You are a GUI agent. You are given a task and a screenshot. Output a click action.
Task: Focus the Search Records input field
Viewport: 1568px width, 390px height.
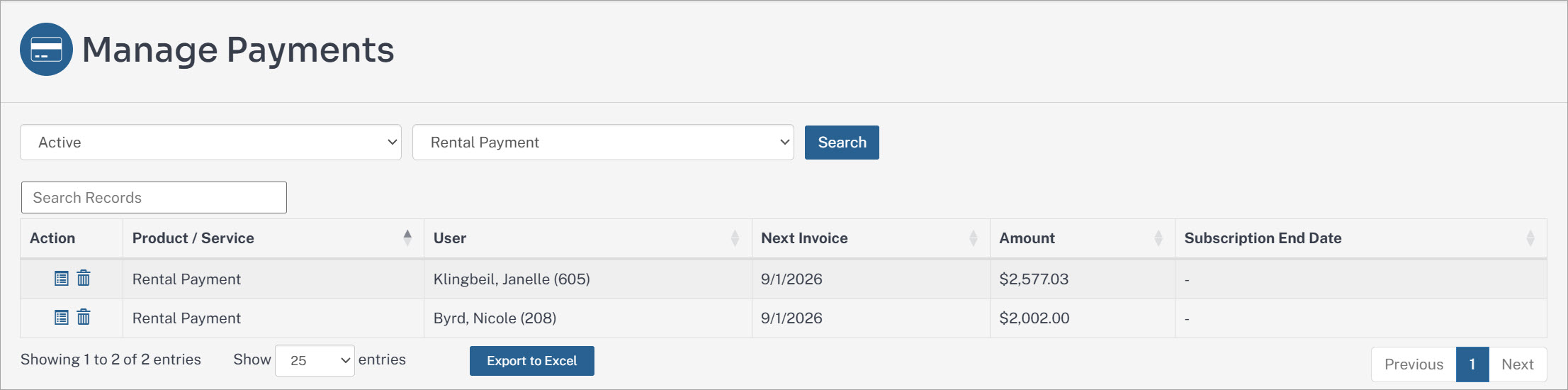[x=154, y=198]
